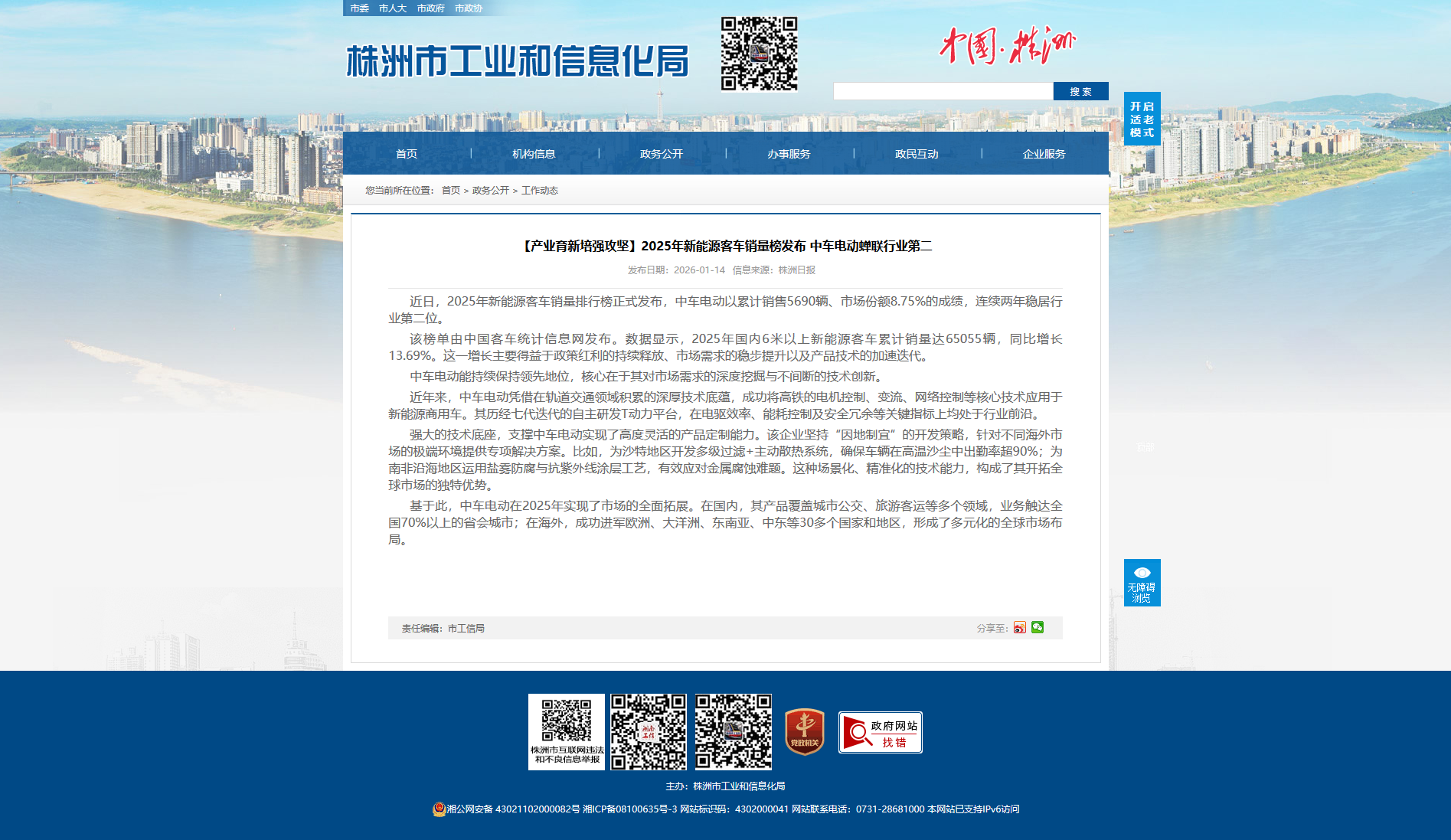Viewport: 1451px width, 840px height.
Task: Click the 中国·株洲 red calligraphy logo
Action: click(x=1007, y=45)
